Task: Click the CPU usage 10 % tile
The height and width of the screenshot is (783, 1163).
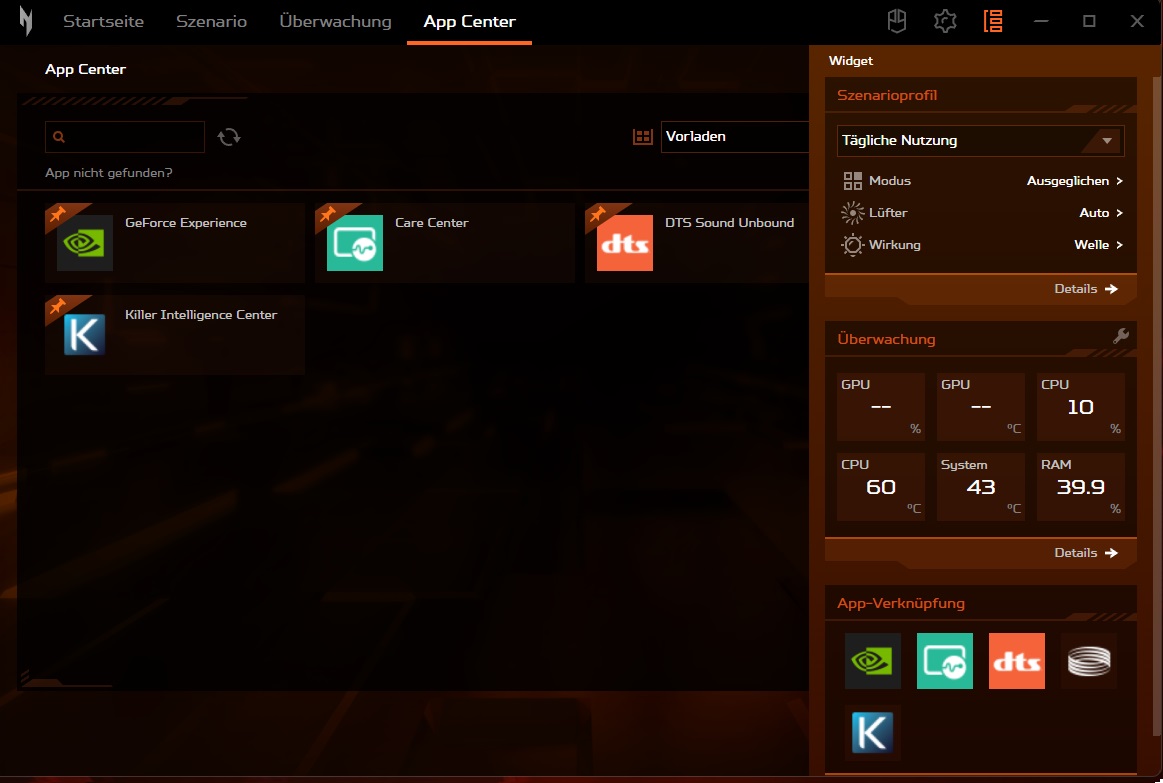Action: [1081, 407]
